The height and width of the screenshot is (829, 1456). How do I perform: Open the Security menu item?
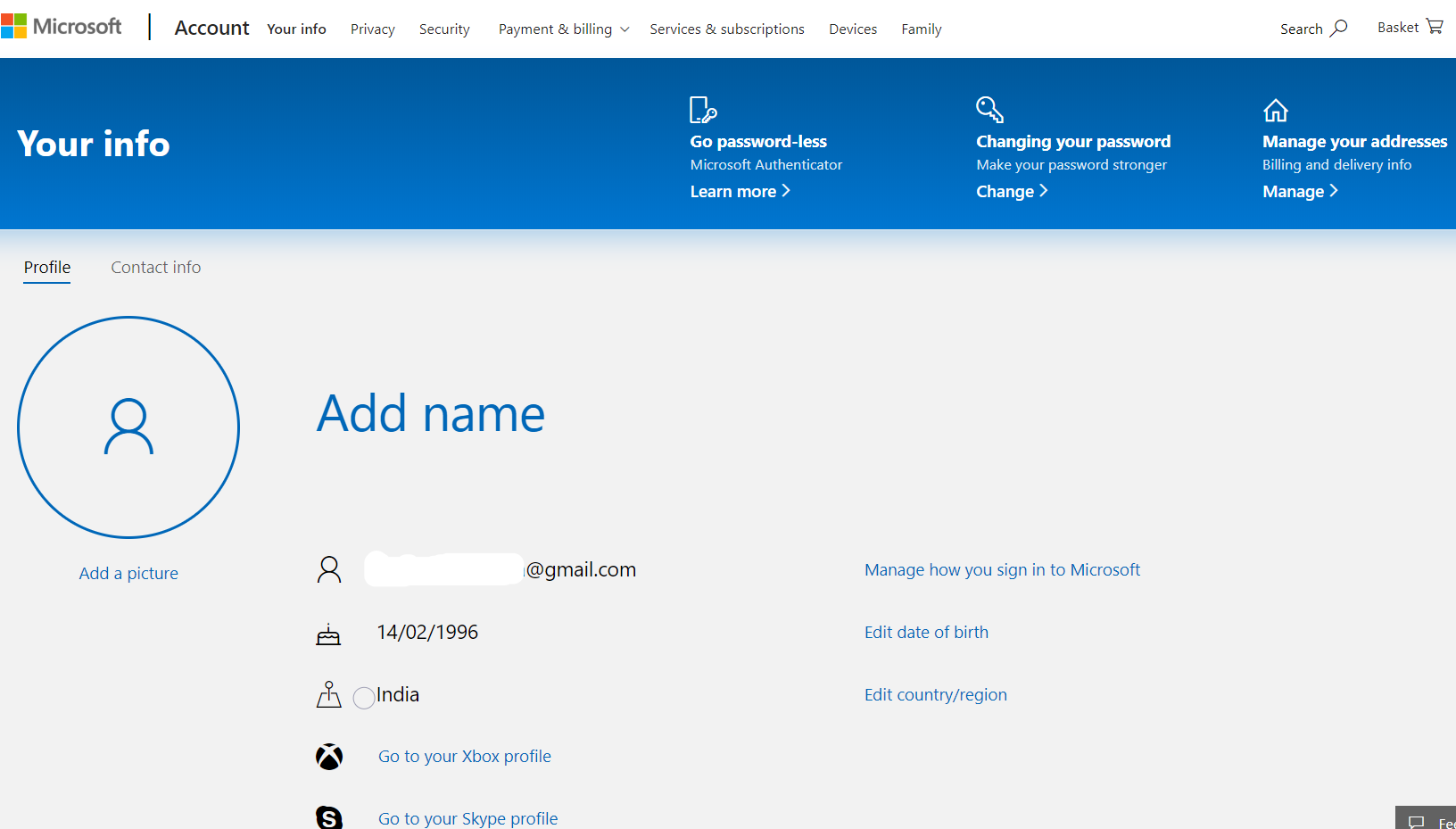(x=444, y=29)
